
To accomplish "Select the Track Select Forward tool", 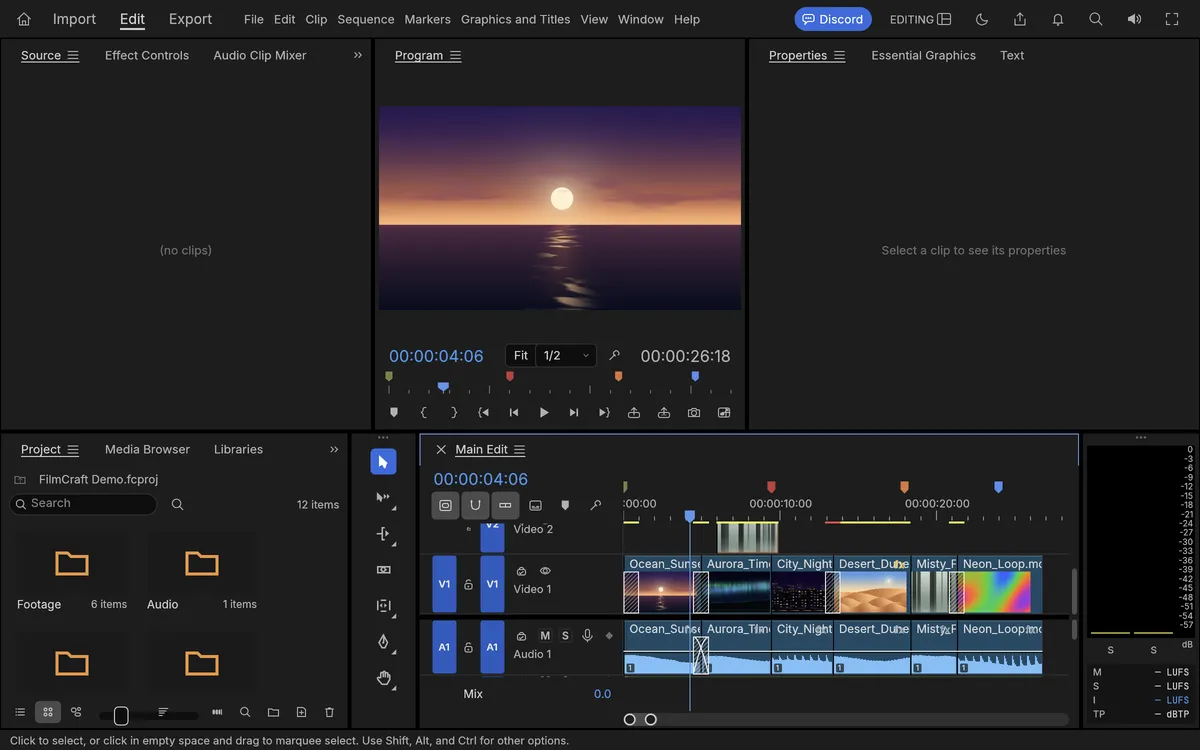I will [x=383, y=497].
